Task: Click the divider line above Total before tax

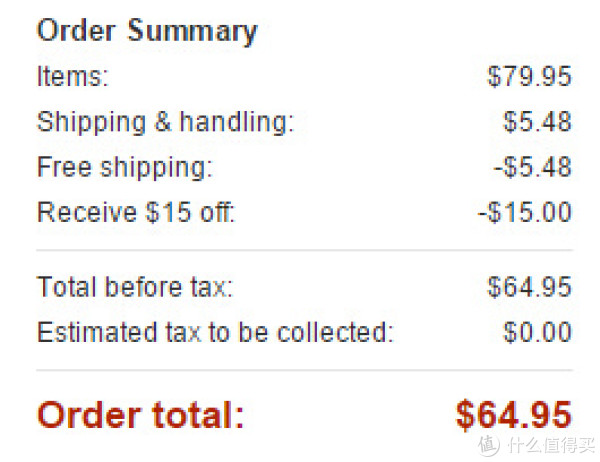Action: click(x=304, y=250)
